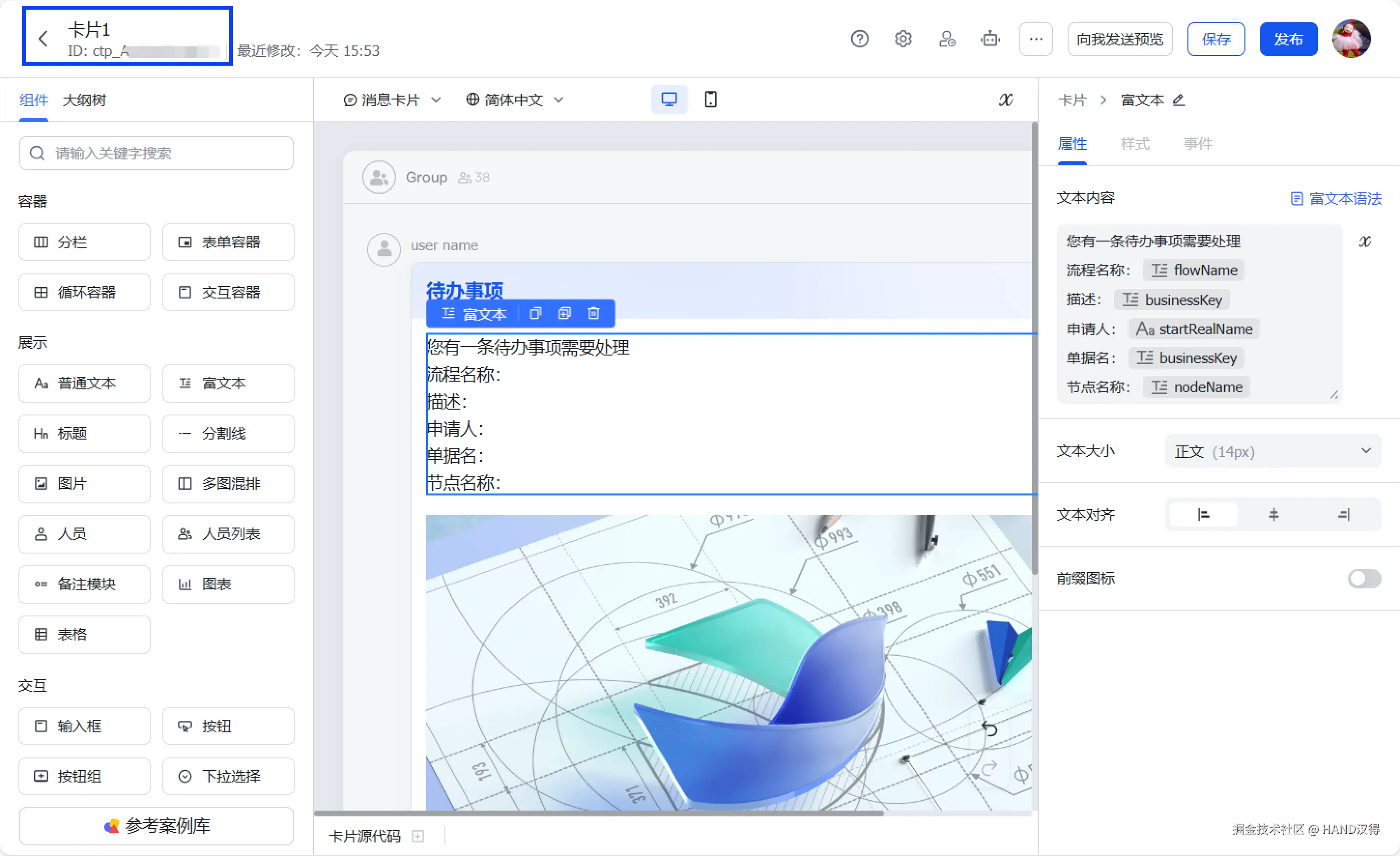The height and width of the screenshot is (856, 1400).
Task: Toggle the 前缀图标 switch
Action: tap(1364, 578)
